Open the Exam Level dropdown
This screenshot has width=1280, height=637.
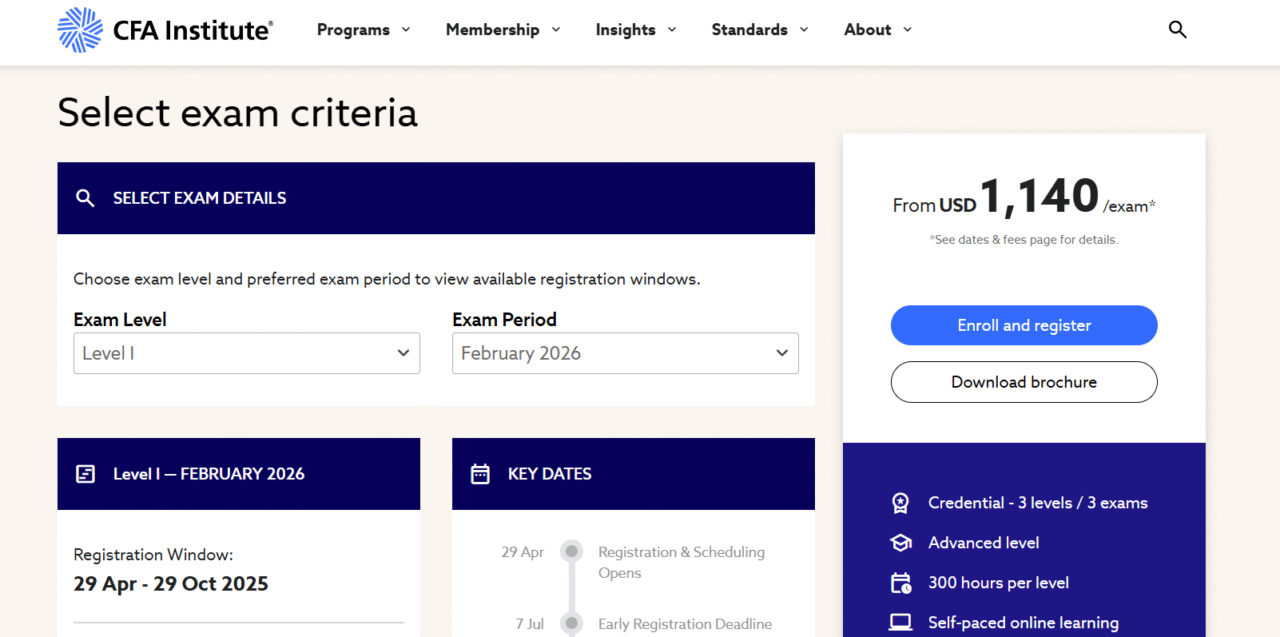pyautogui.click(x=246, y=353)
